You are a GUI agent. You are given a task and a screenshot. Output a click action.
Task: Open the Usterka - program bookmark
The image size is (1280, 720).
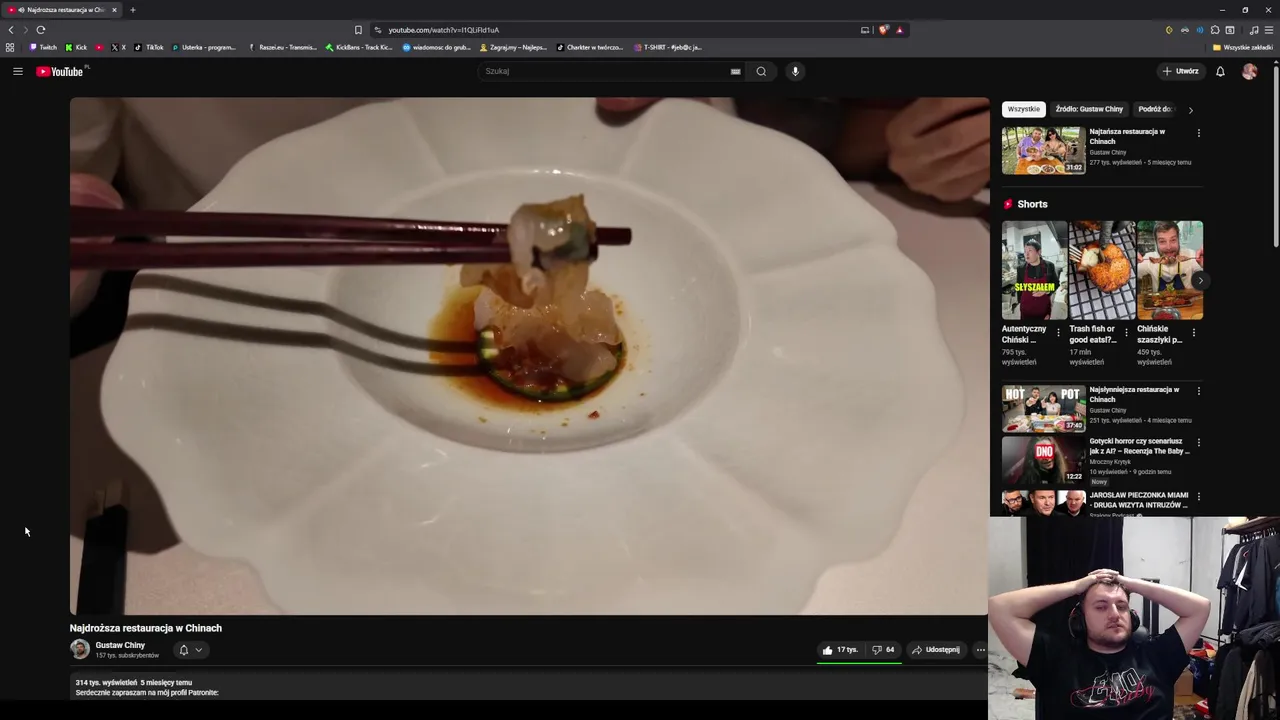pyautogui.click(x=204, y=47)
